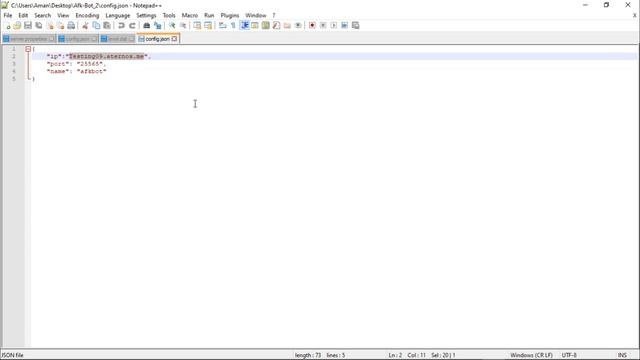This screenshot has width=640, height=360.
Task: Open the Tools menu
Action: [x=169, y=16]
